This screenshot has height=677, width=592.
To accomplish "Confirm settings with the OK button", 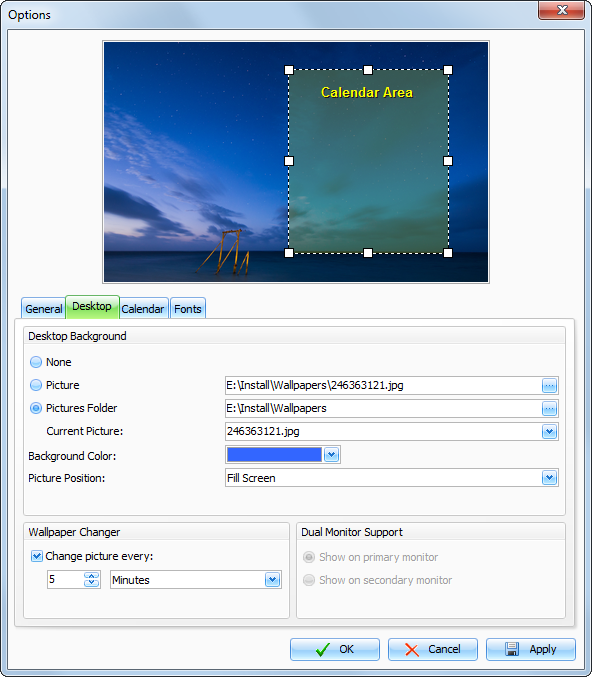I will click(x=335, y=649).
